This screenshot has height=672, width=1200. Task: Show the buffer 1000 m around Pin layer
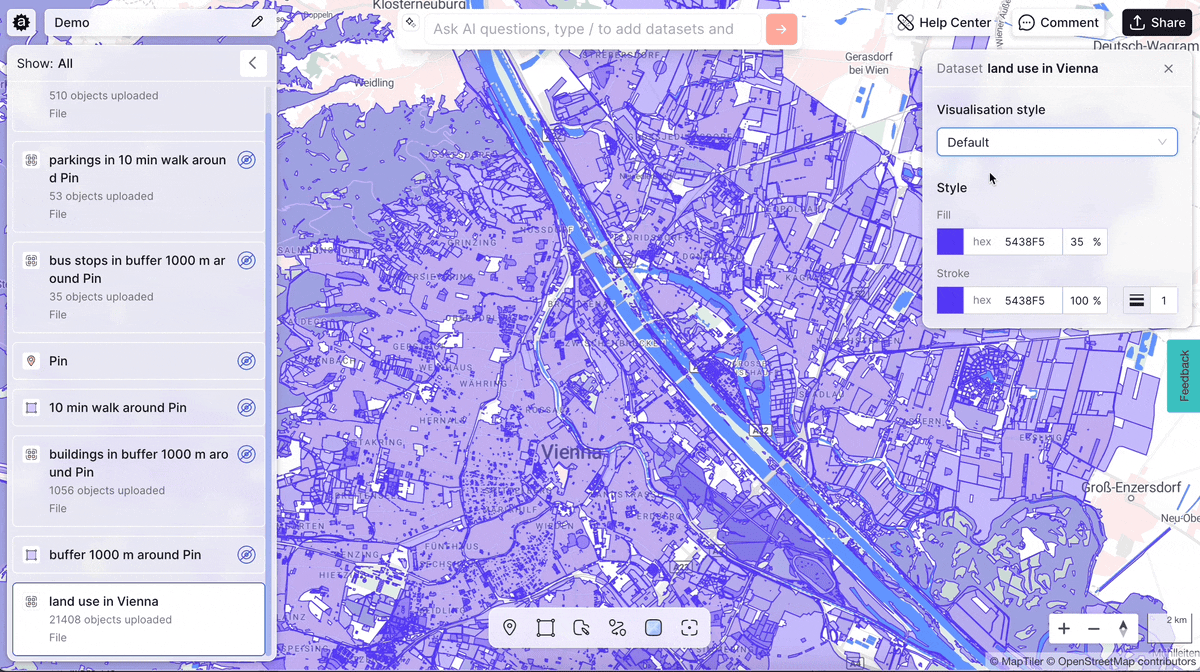tap(246, 554)
